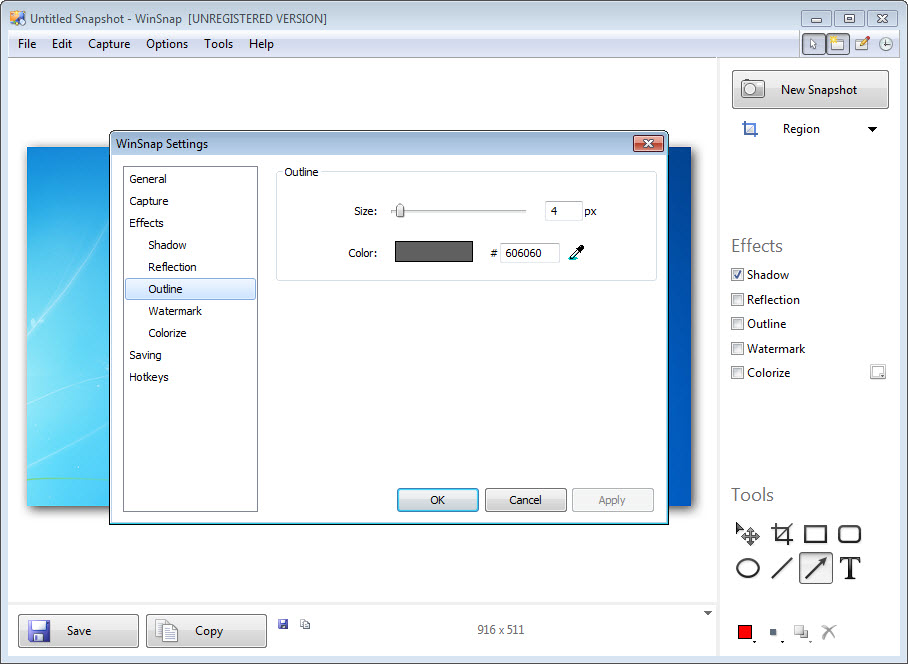Click the outline size px input field

(563, 211)
